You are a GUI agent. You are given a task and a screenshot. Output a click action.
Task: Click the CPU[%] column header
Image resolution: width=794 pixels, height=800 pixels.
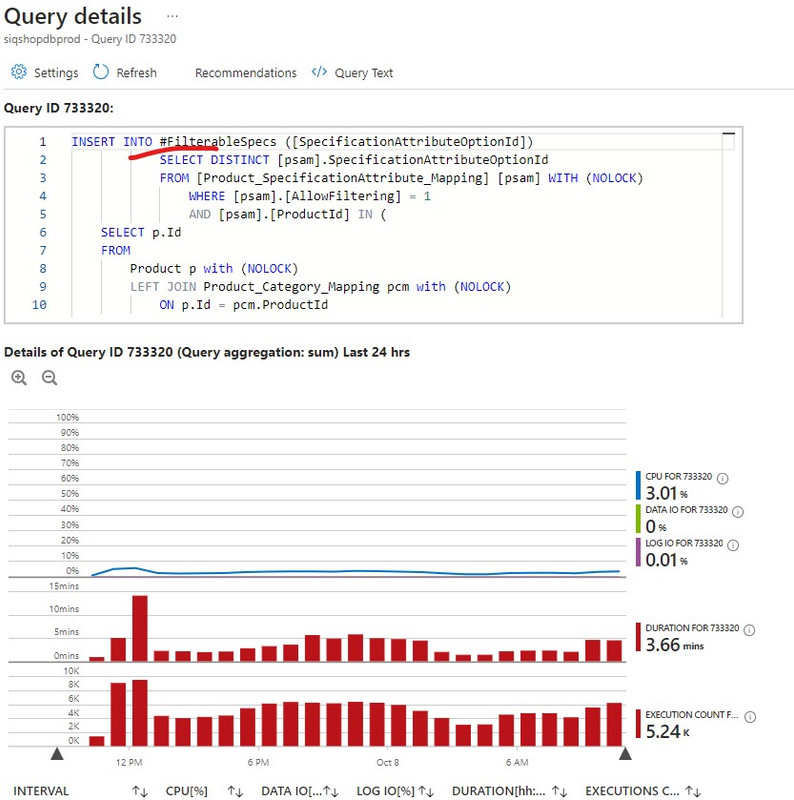[x=187, y=791]
